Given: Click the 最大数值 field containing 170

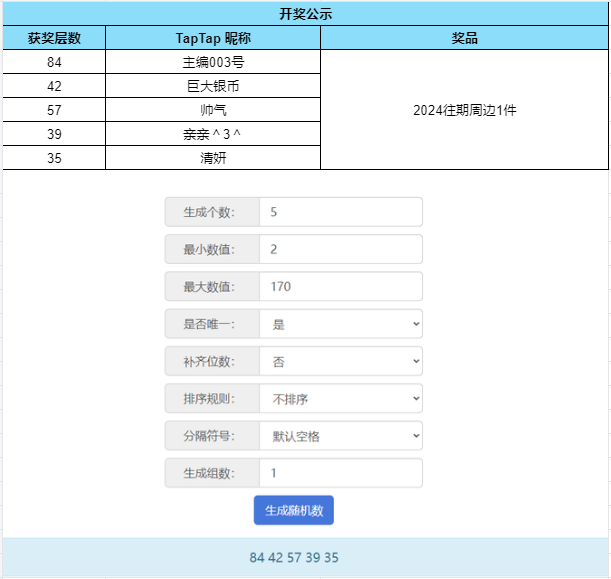Looking at the screenshot, I should pos(341,286).
